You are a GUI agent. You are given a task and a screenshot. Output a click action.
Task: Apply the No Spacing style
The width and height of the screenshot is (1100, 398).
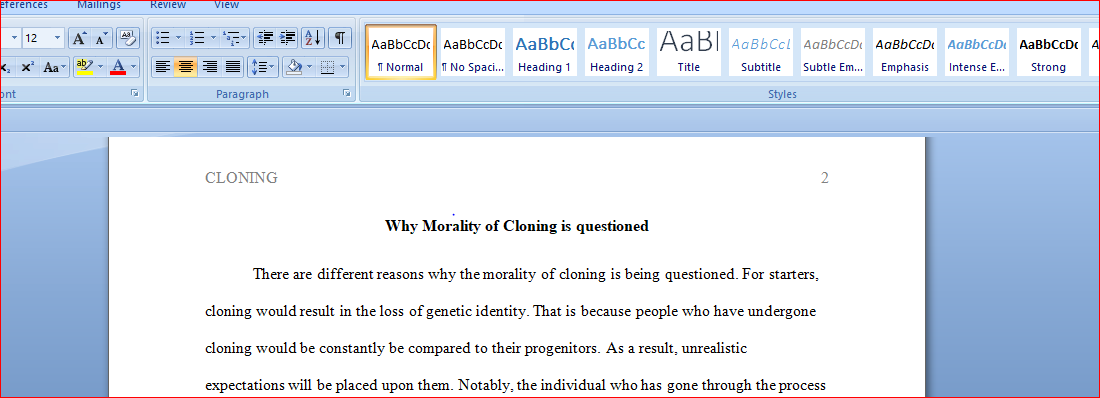tap(473, 52)
